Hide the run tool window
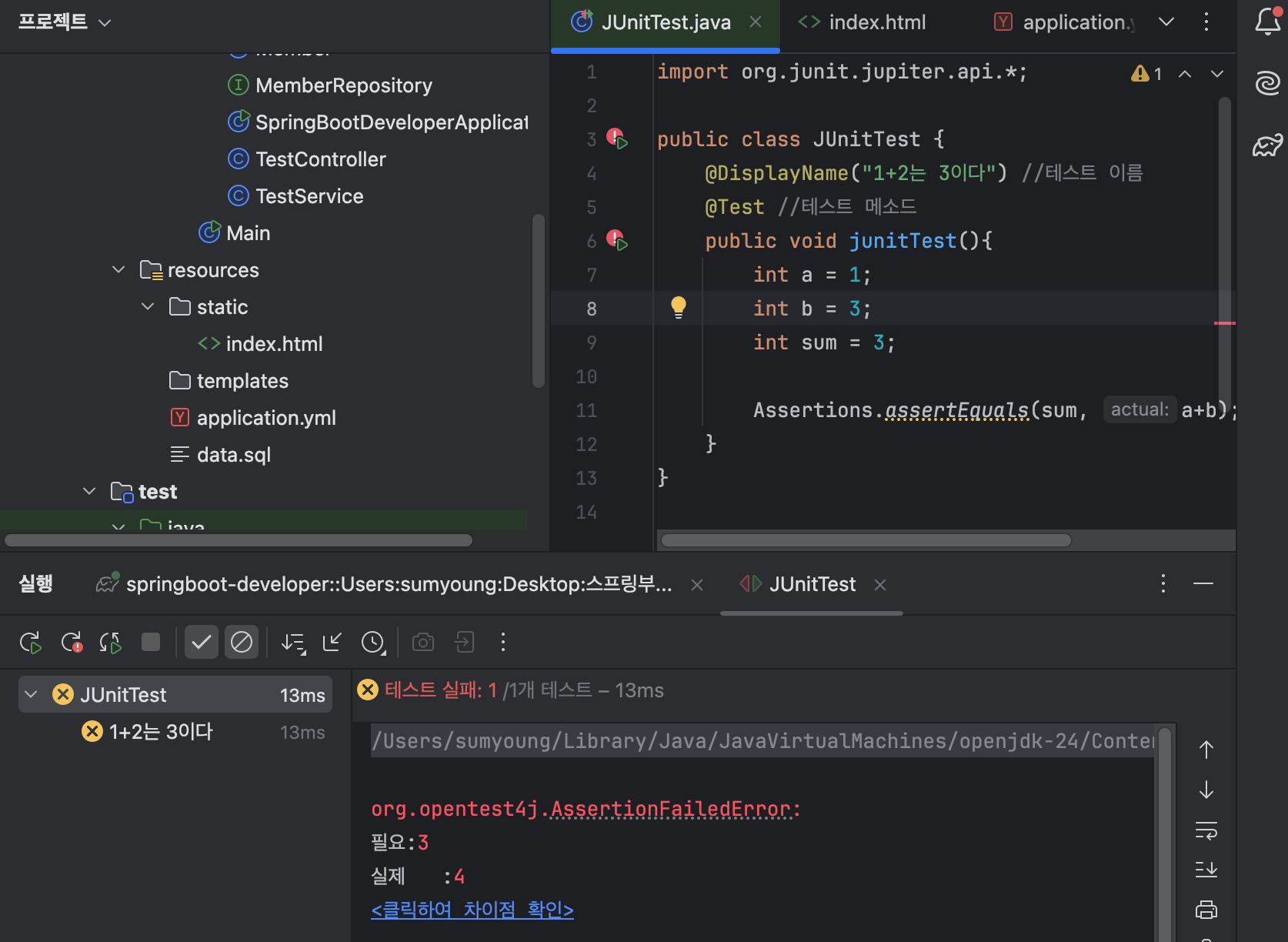The width and height of the screenshot is (1288, 942). pos(1203,583)
